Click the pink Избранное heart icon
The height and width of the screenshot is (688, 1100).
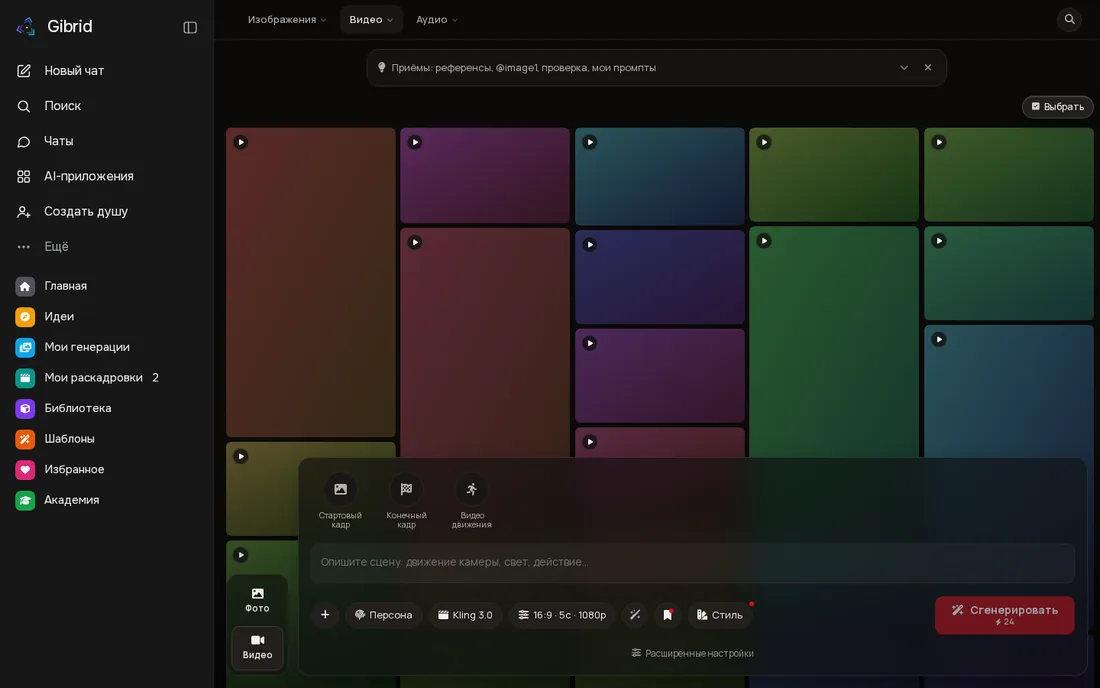click(25, 470)
